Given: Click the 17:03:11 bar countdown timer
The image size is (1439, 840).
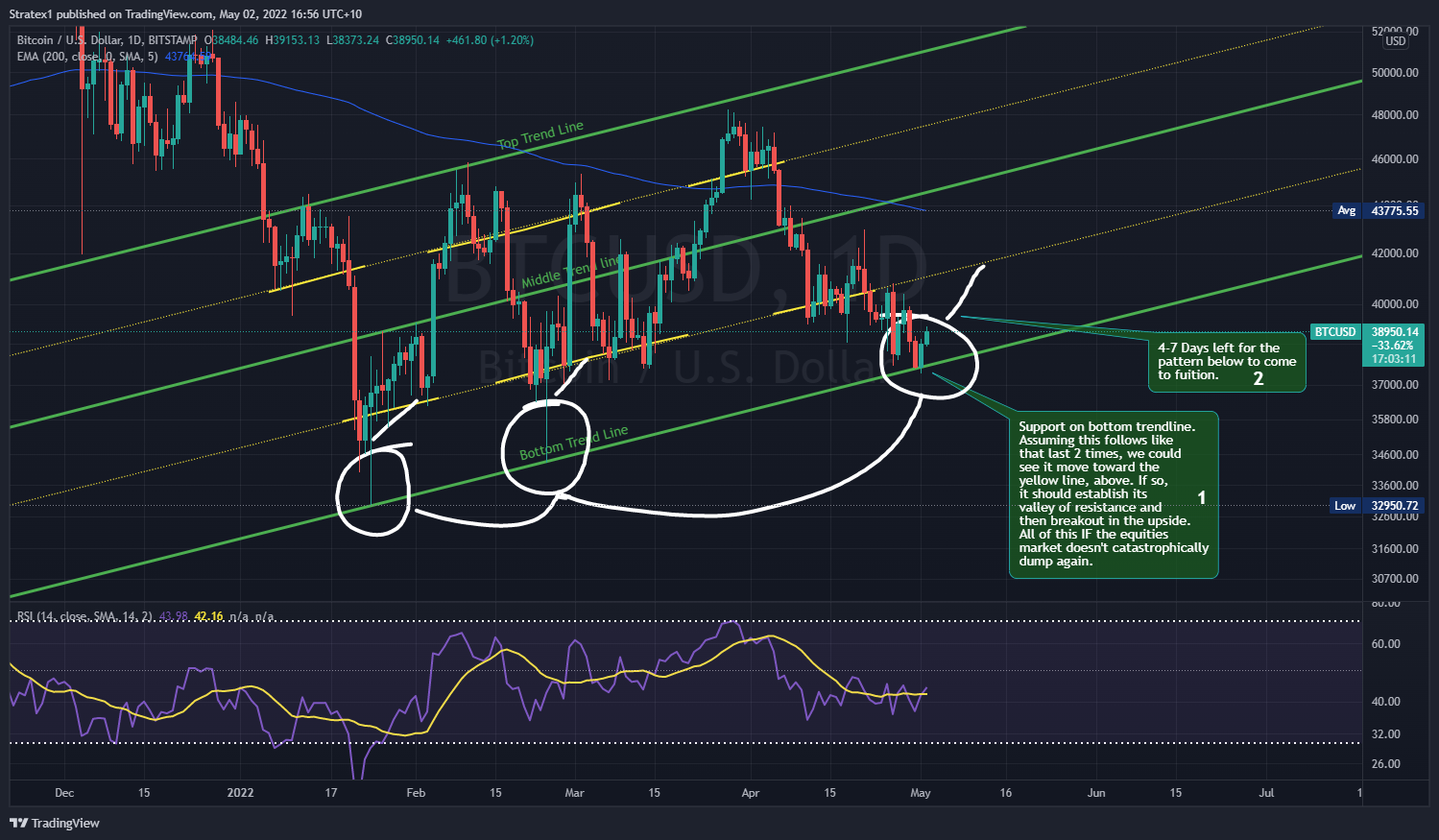Looking at the screenshot, I should 1394,359.
